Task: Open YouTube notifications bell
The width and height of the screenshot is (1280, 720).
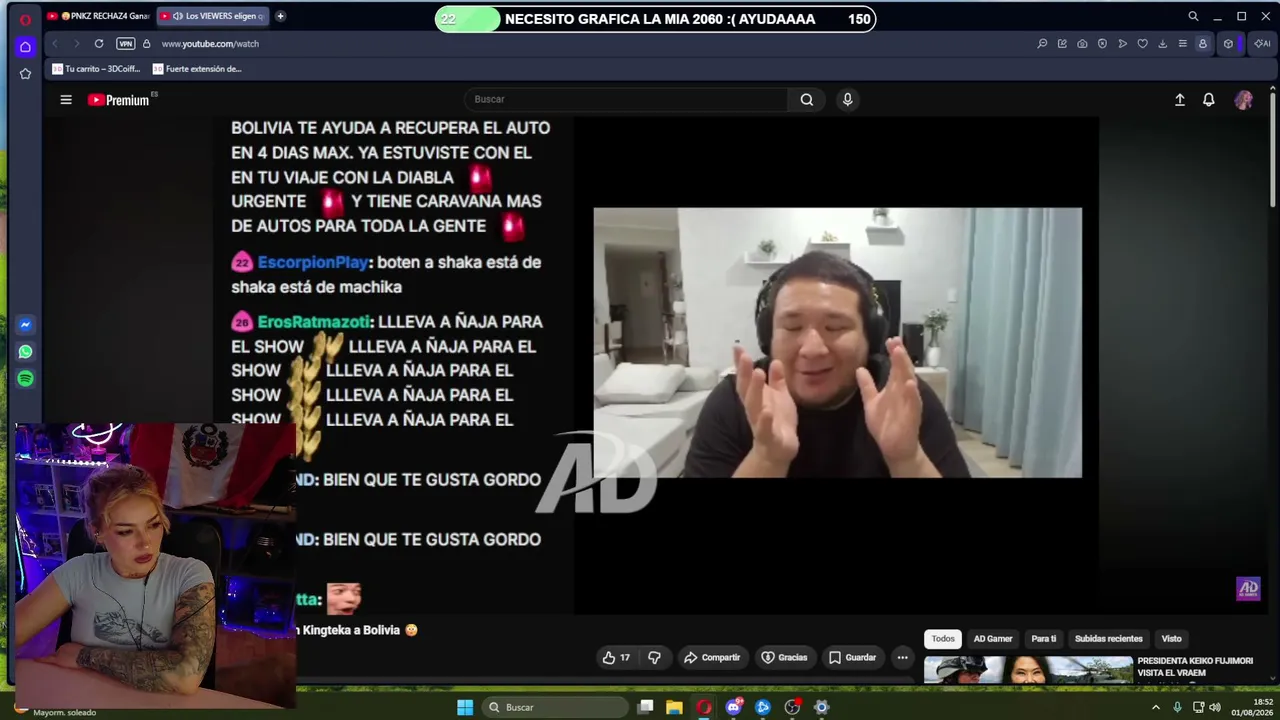Action: (1209, 100)
